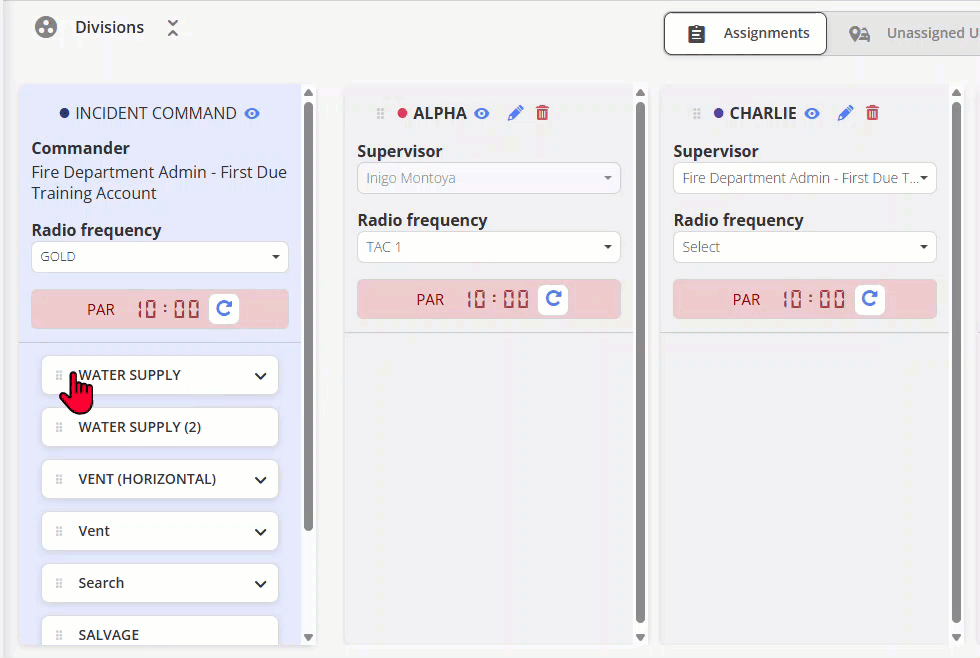Open the GOLD radio frequency dropdown
Viewport: 980px width, 658px height.
(160, 257)
